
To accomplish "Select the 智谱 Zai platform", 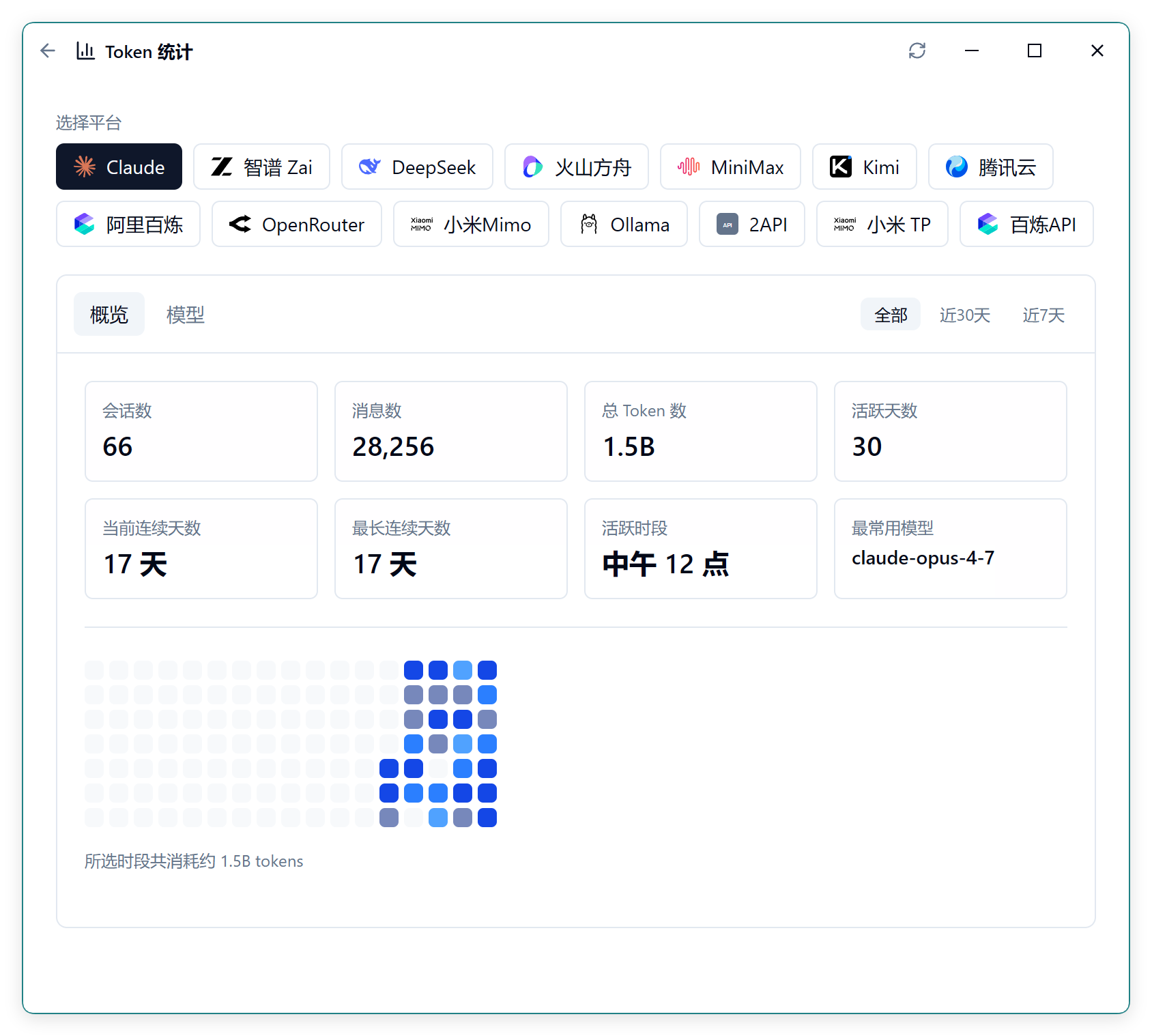I will coord(261,167).
